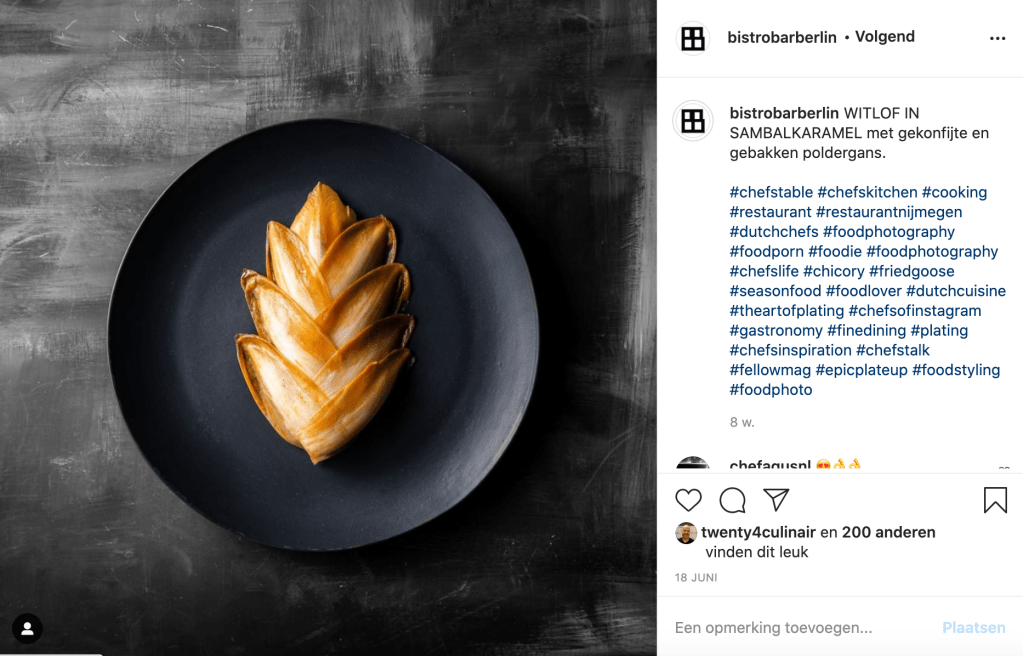This screenshot has height=656, width=1023.
Task: Click the Plaatsen post-comment button
Action: coord(973,627)
